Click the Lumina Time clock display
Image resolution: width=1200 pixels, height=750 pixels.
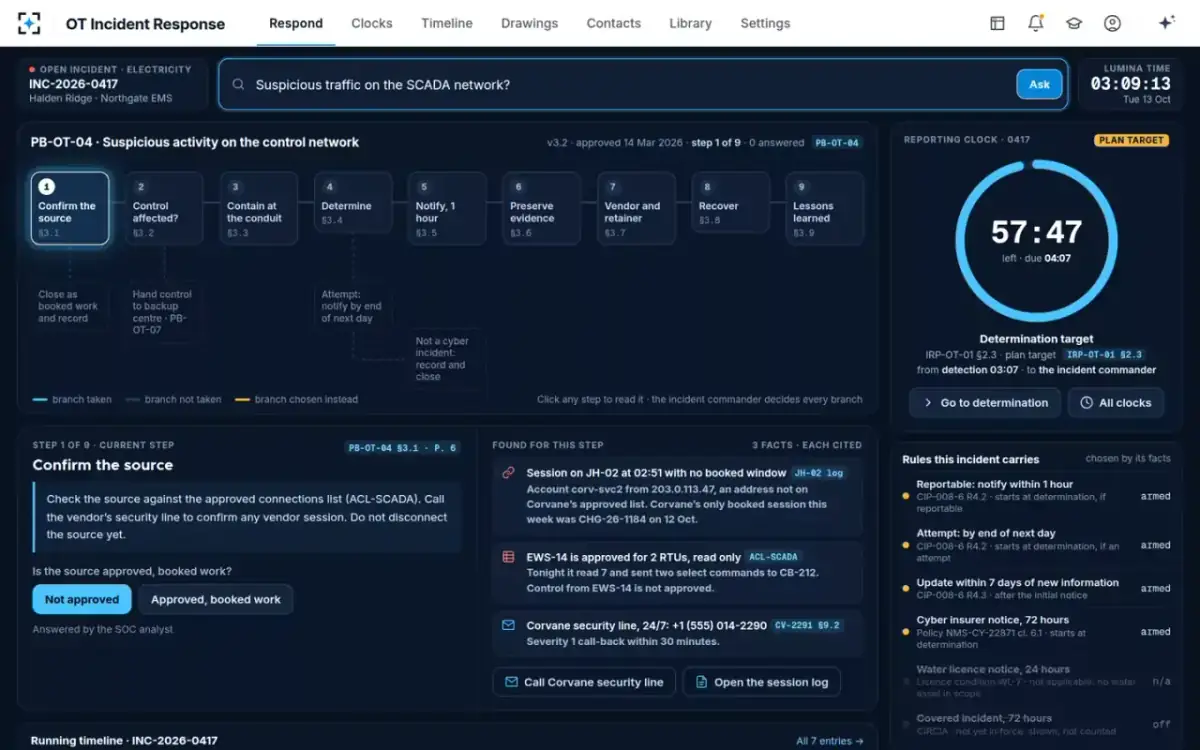tap(1131, 84)
